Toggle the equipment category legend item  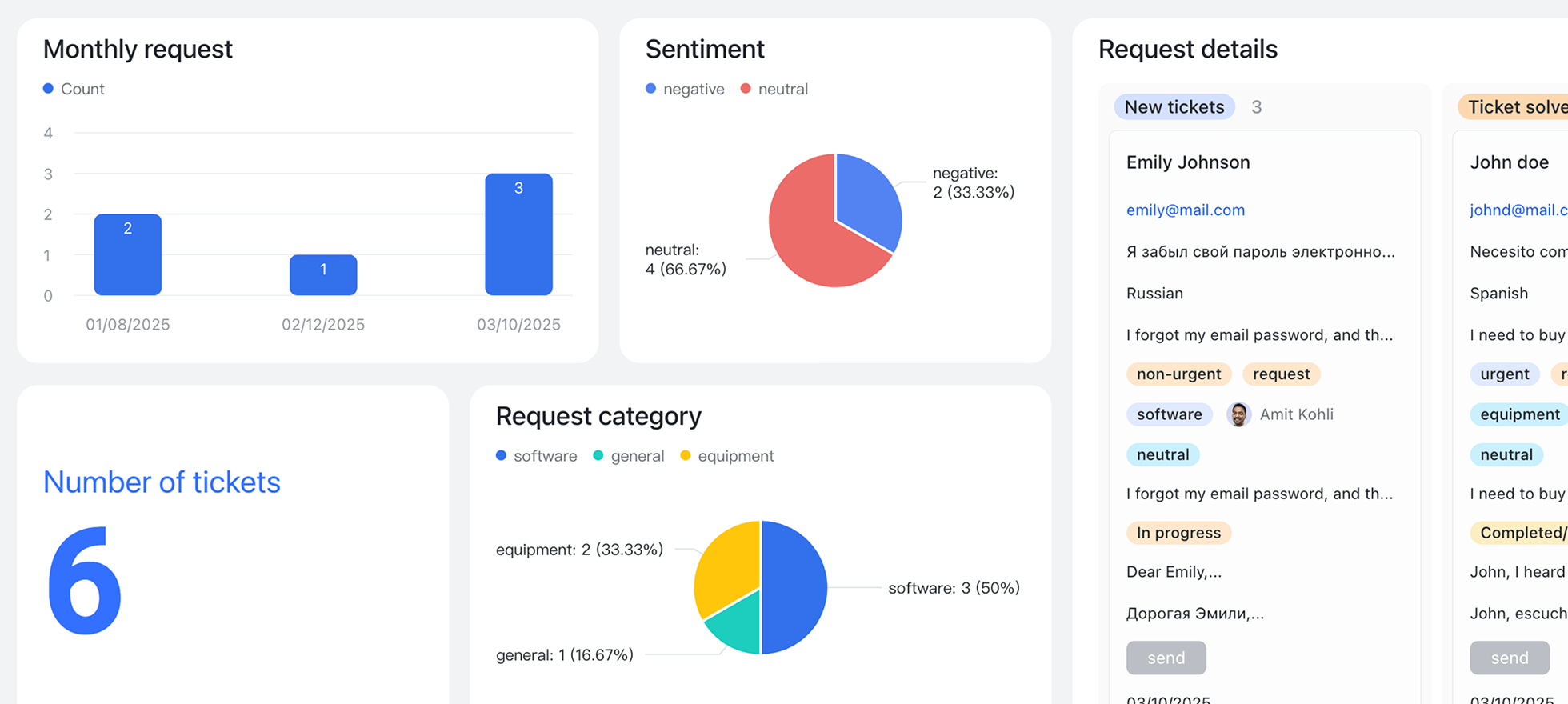coord(727,456)
